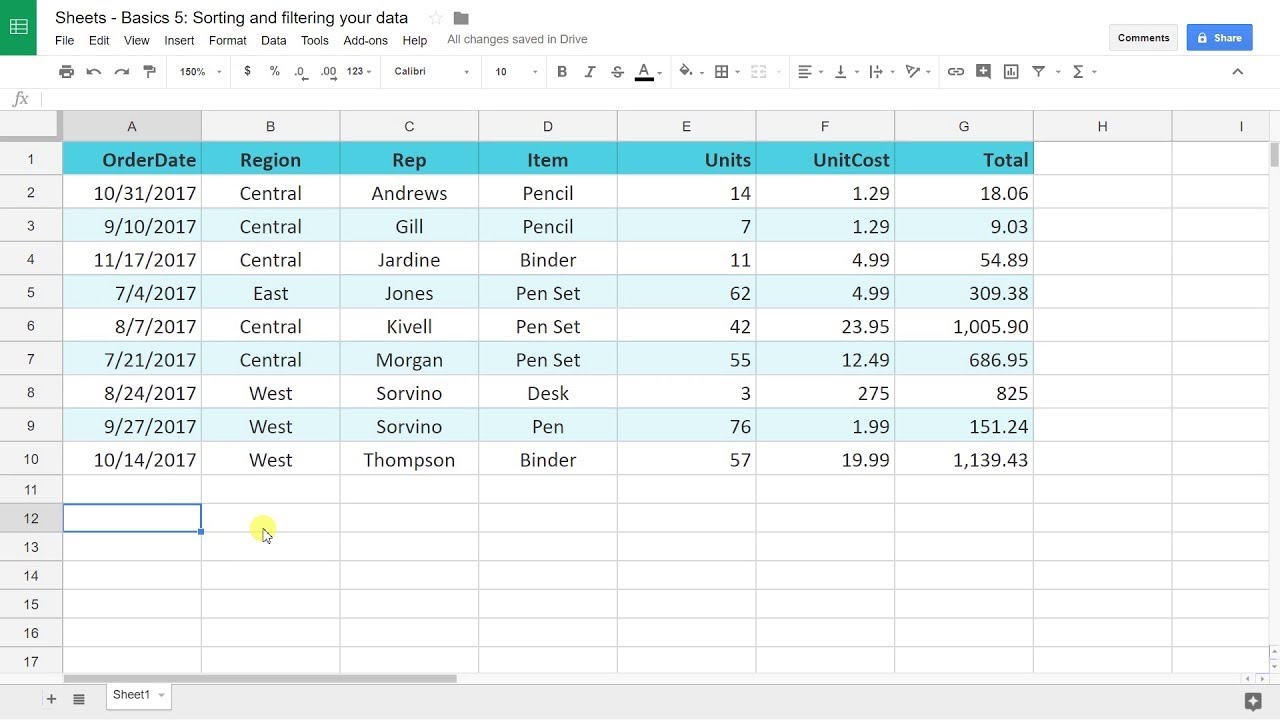Screen dimensions: 1280x720
Task: Expand the Calibri font dropdown
Action: [431, 72]
